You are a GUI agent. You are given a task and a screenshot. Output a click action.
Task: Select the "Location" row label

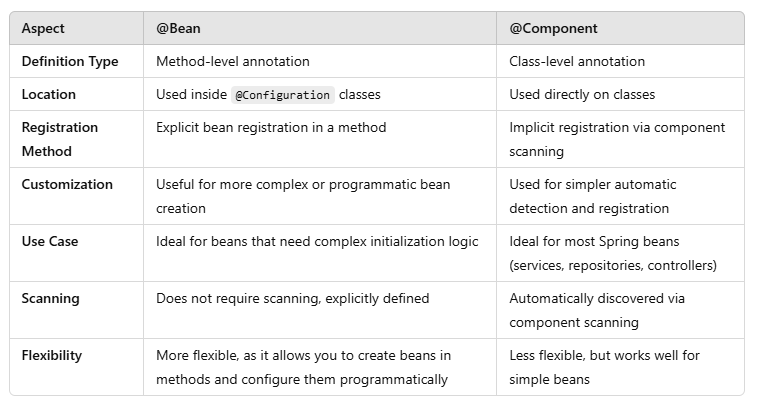click(49, 95)
